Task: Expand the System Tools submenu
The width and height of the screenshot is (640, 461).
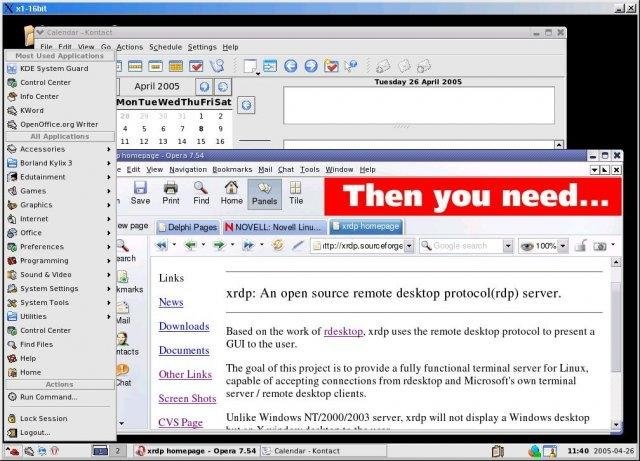Action: [x=60, y=303]
